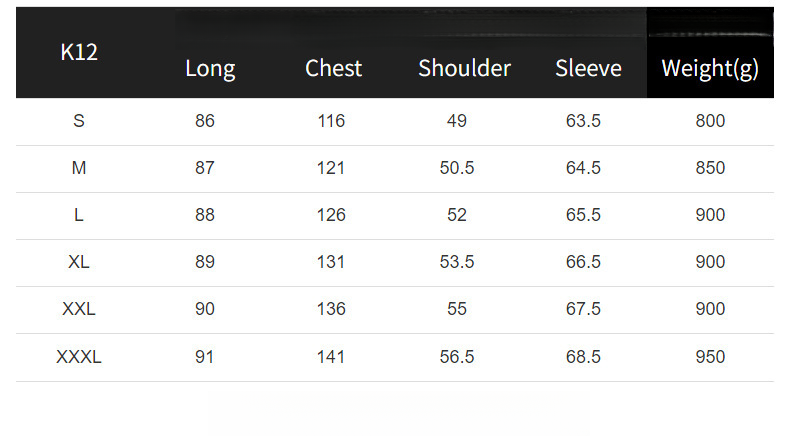The image size is (790, 438).
Task: Click the XXL size row label
Action: pos(79,309)
